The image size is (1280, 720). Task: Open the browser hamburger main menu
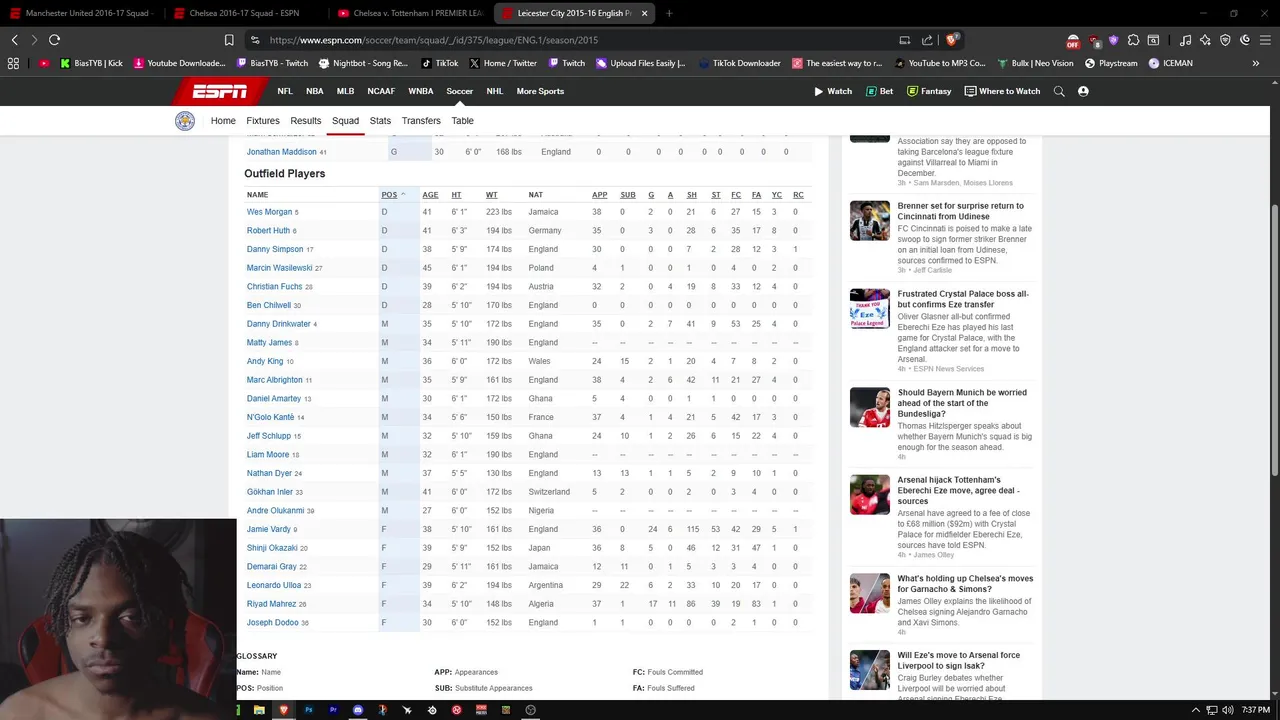tap(1265, 40)
